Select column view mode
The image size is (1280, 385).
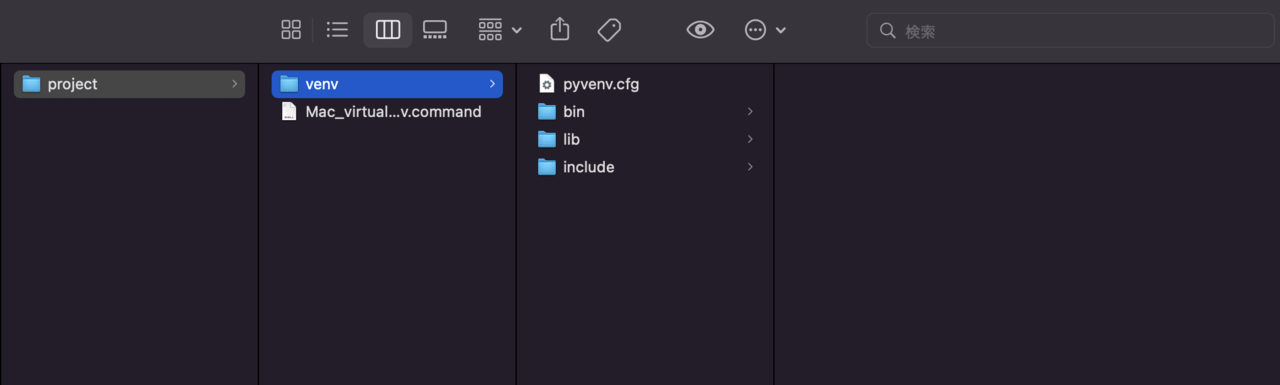388,30
